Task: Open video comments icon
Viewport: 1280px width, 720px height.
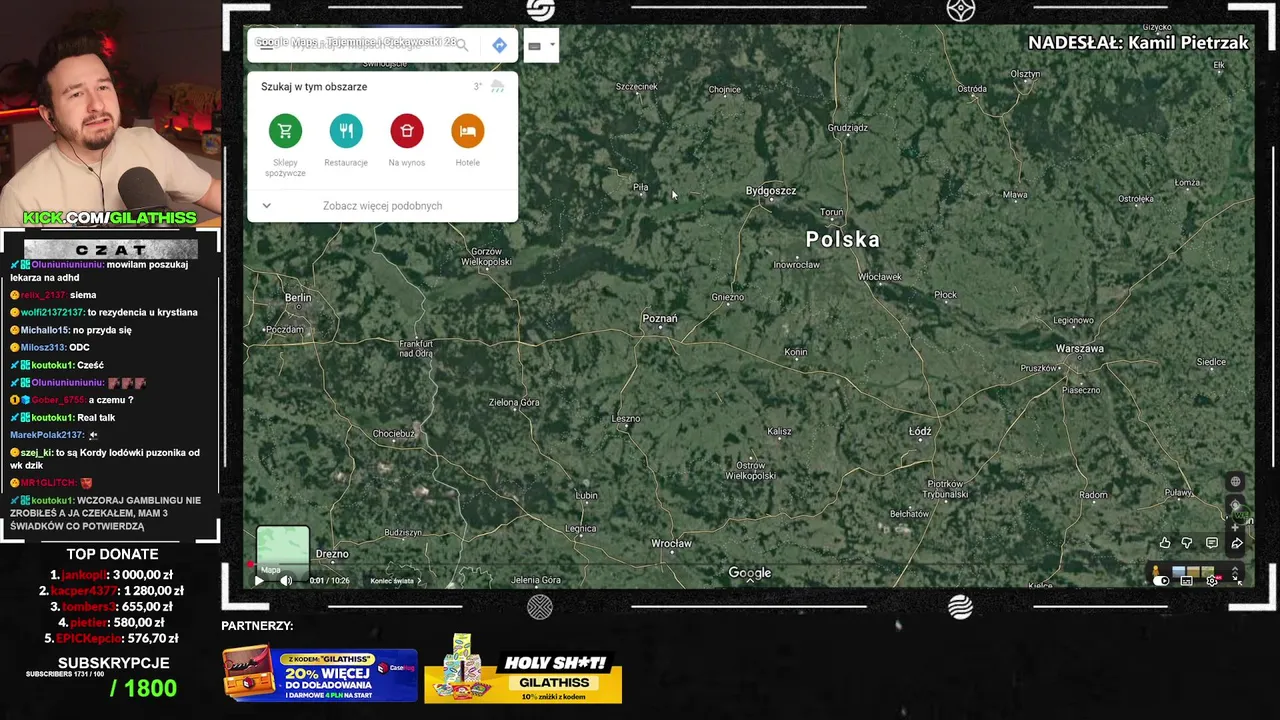Action: 1212,543
